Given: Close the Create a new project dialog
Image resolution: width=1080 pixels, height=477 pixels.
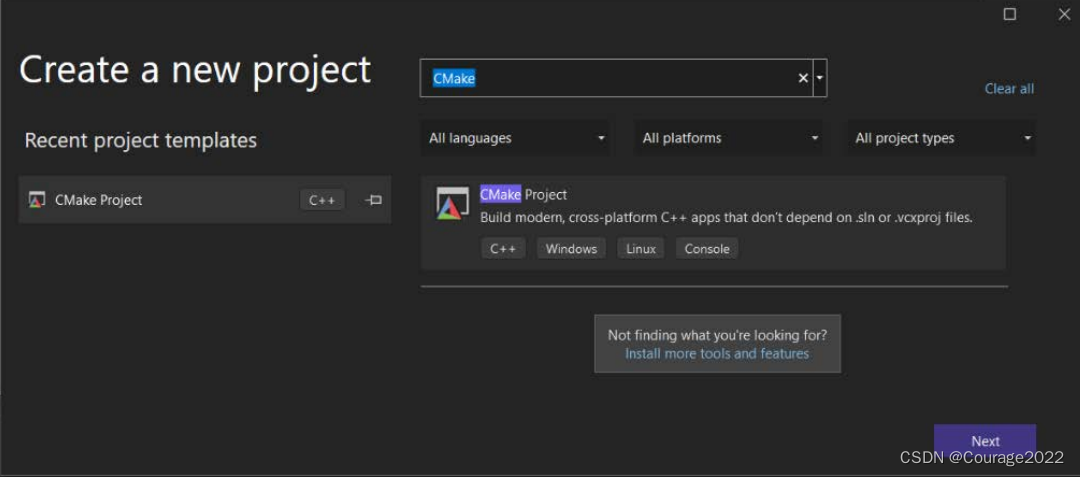Looking at the screenshot, I should click(x=1064, y=14).
